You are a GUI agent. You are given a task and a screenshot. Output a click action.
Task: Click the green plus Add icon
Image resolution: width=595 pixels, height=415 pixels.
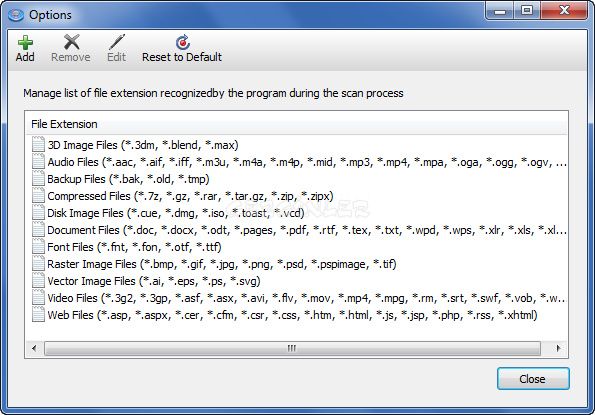tap(25, 42)
